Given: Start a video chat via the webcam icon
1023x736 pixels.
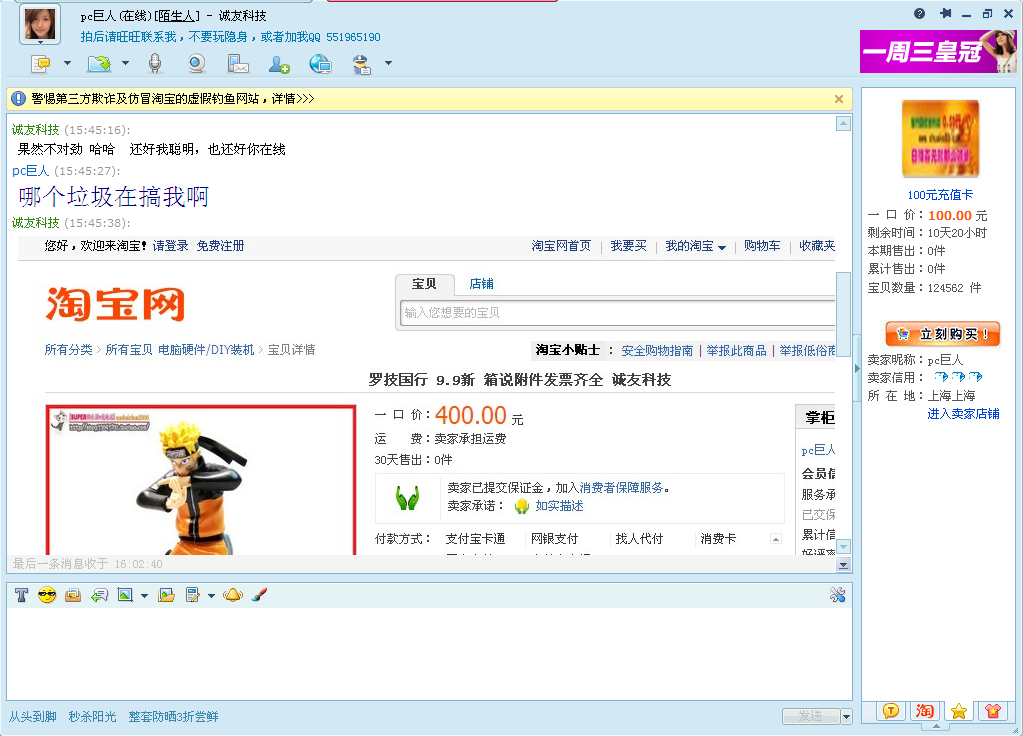Looking at the screenshot, I should pyautogui.click(x=197, y=64).
